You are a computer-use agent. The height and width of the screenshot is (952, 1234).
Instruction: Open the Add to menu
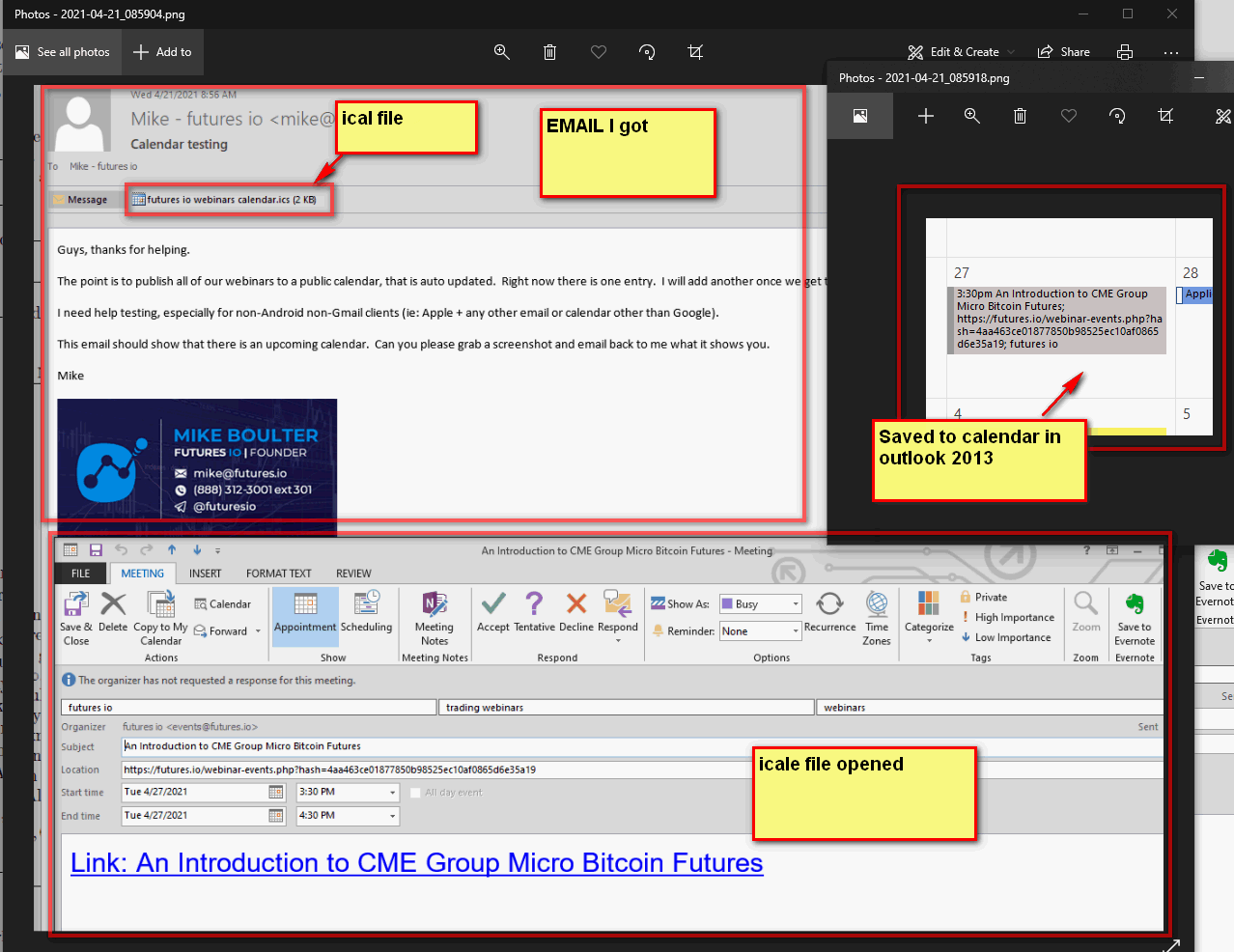point(162,52)
